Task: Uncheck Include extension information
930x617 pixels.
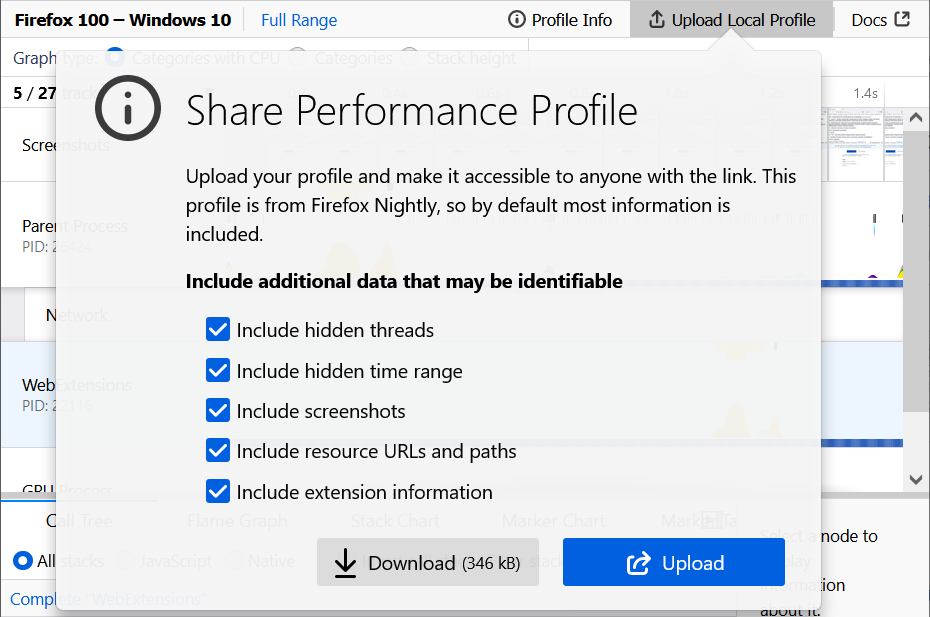Action: [218, 491]
